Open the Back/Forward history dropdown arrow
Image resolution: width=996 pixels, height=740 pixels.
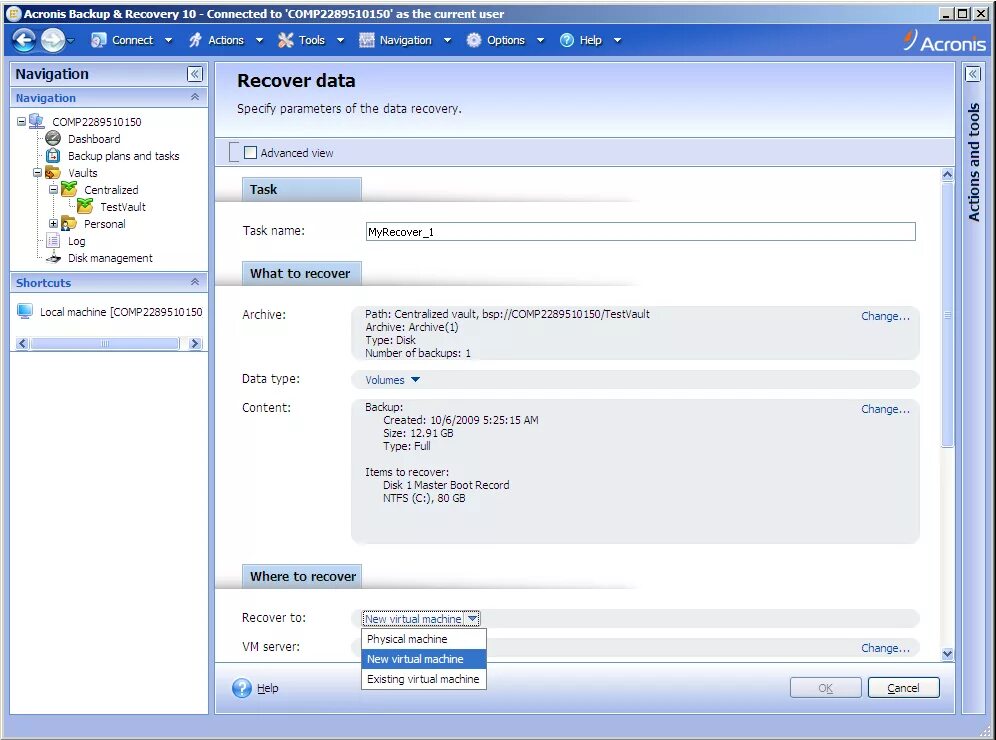[x=70, y=40]
